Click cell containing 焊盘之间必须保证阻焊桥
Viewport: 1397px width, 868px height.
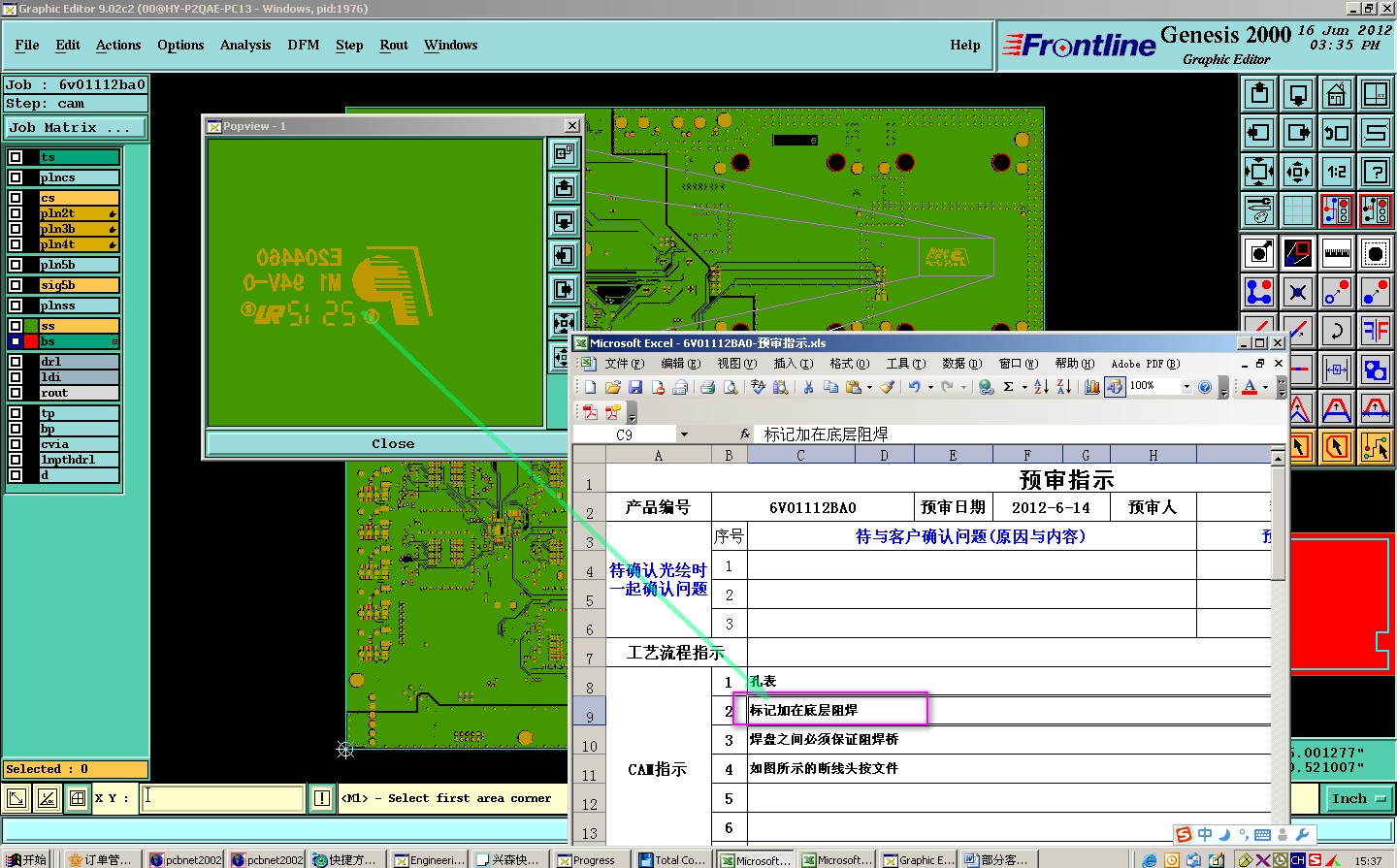click(x=1009, y=739)
